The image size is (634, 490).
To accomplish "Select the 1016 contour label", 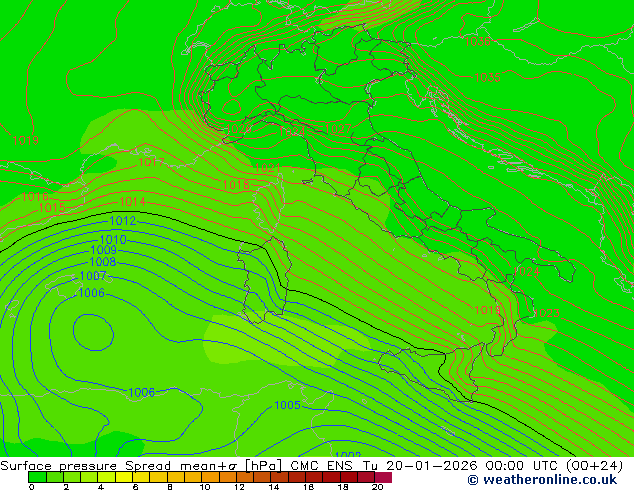I will click(x=35, y=196).
